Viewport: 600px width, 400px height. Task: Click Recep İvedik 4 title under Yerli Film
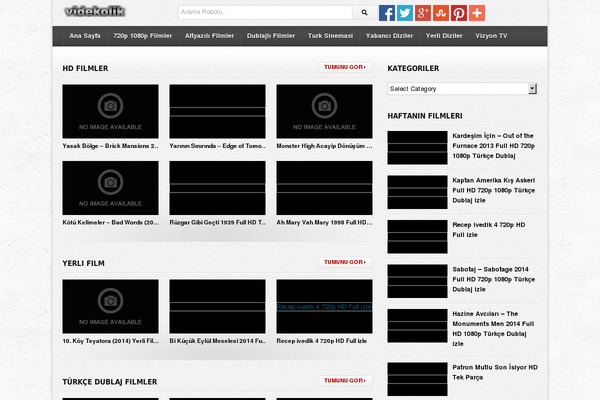pos(321,341)
